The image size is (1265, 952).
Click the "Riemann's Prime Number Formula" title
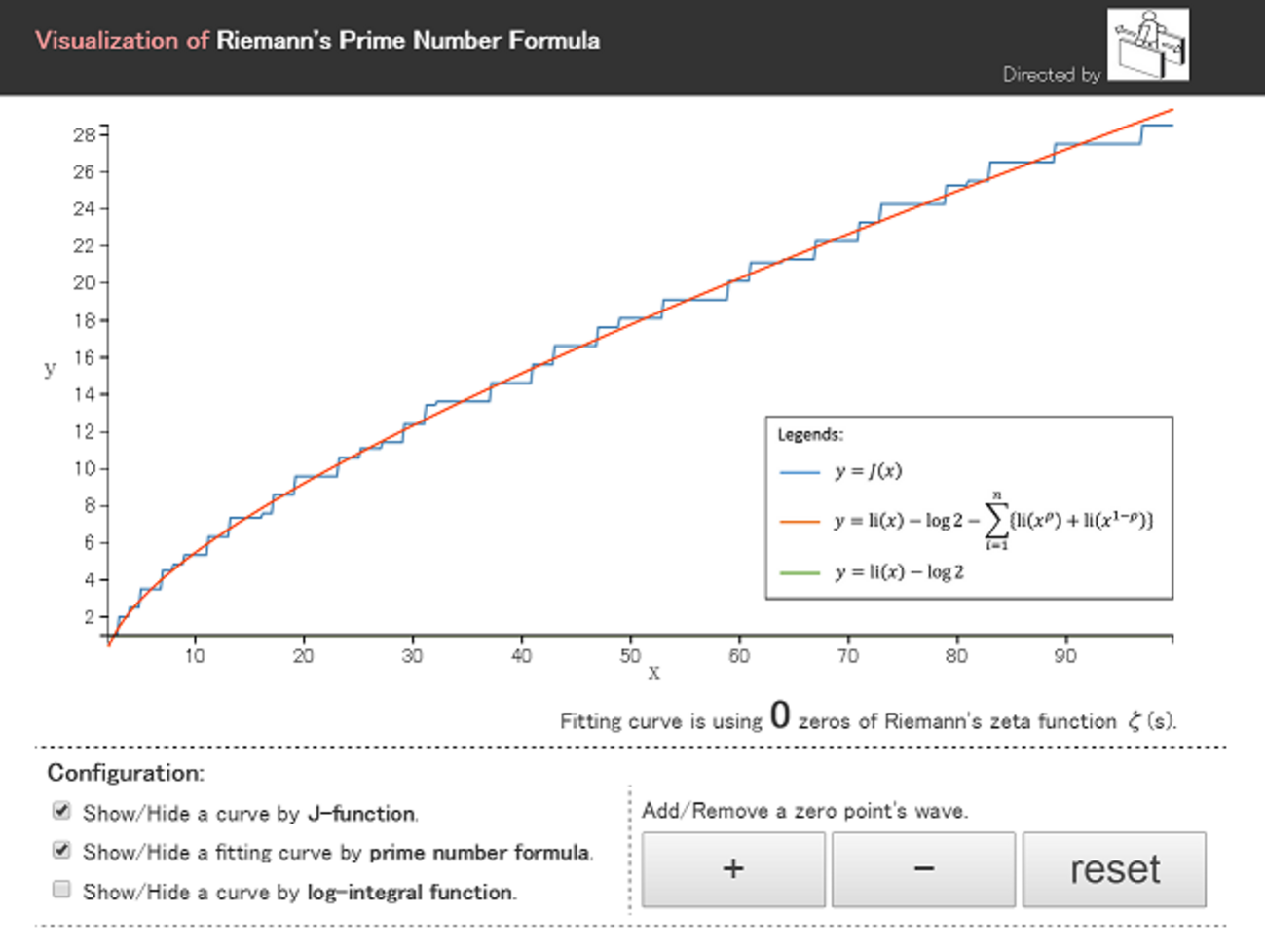(x=407, y=41)
